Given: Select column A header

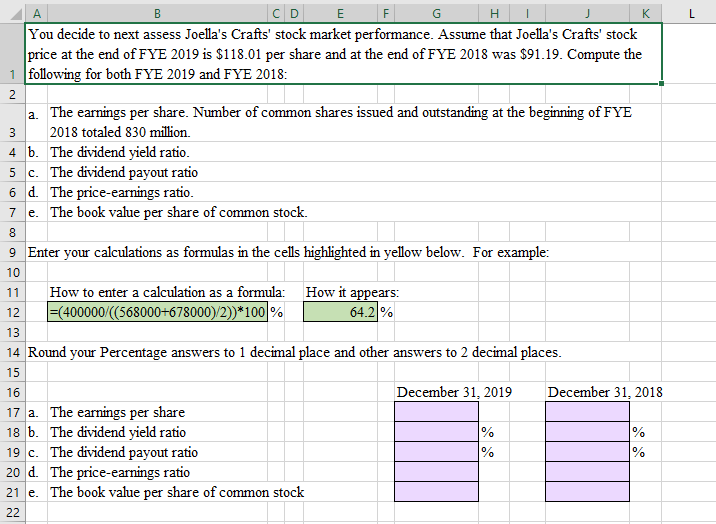Looking at the screenshot, I should [37, 14].
